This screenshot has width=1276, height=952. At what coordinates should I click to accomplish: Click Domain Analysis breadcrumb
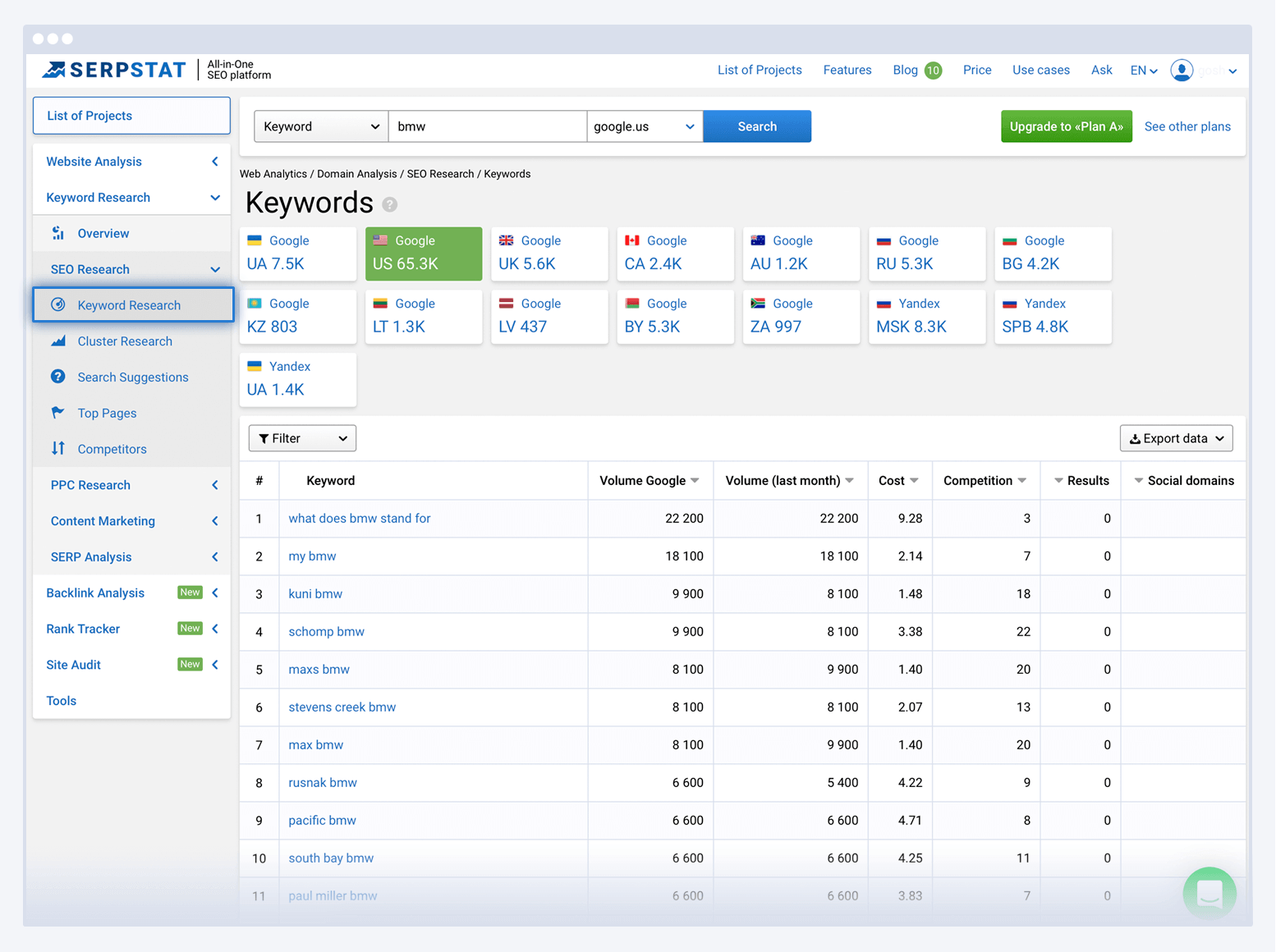tap(356, 174)
